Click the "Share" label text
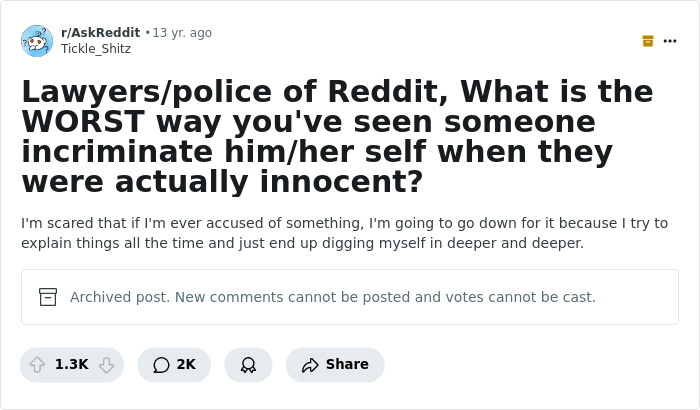The width and height of the screenshot is (700, 410). tap(347, 365)
